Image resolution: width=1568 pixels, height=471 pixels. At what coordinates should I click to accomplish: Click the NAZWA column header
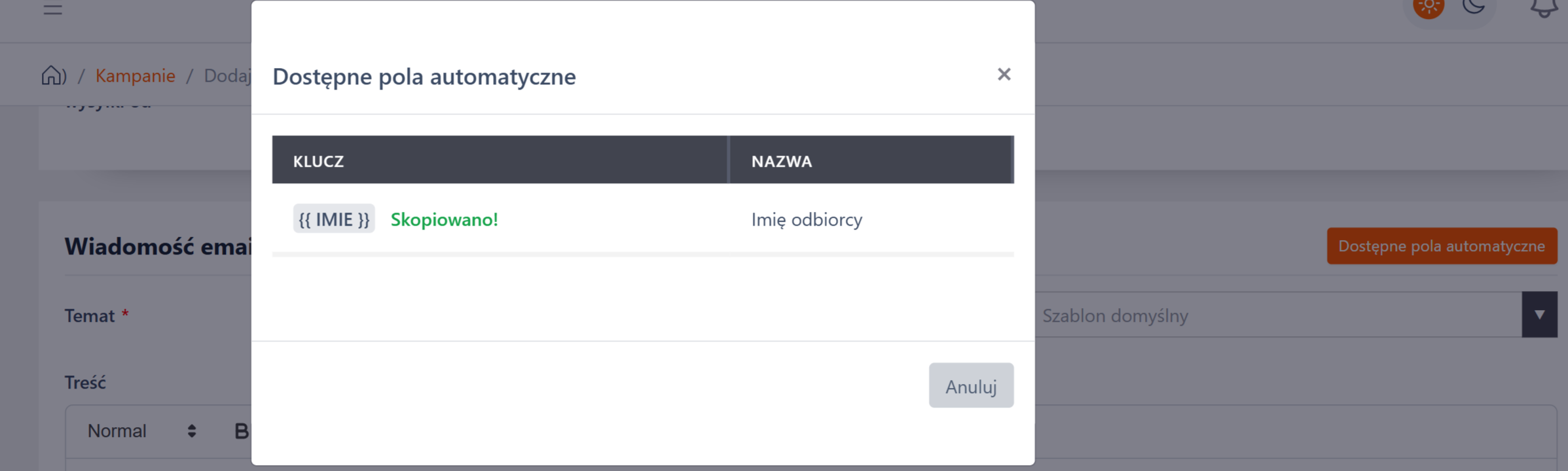(x=782, y=161)
